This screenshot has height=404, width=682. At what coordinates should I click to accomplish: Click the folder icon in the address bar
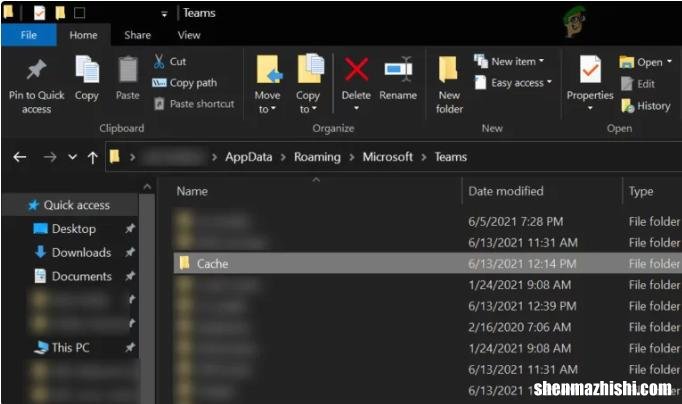(114, 156)
